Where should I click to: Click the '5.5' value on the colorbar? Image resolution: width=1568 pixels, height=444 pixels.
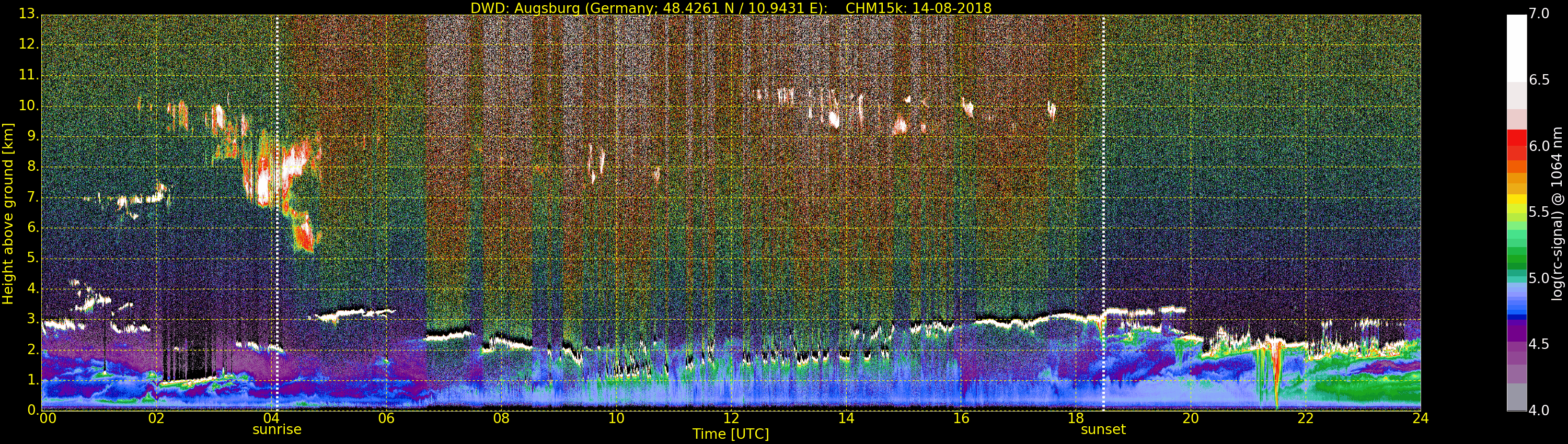coord(1540,212)
